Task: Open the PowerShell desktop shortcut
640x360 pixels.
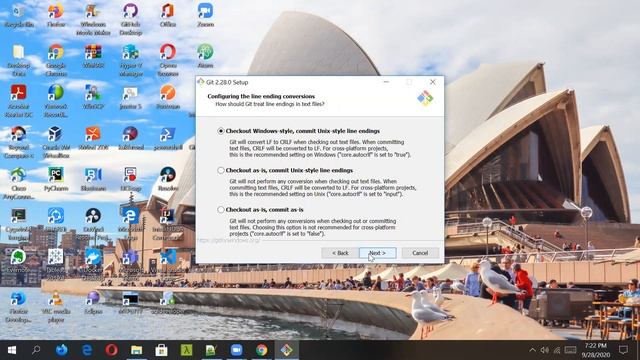Action: point(168,138)
